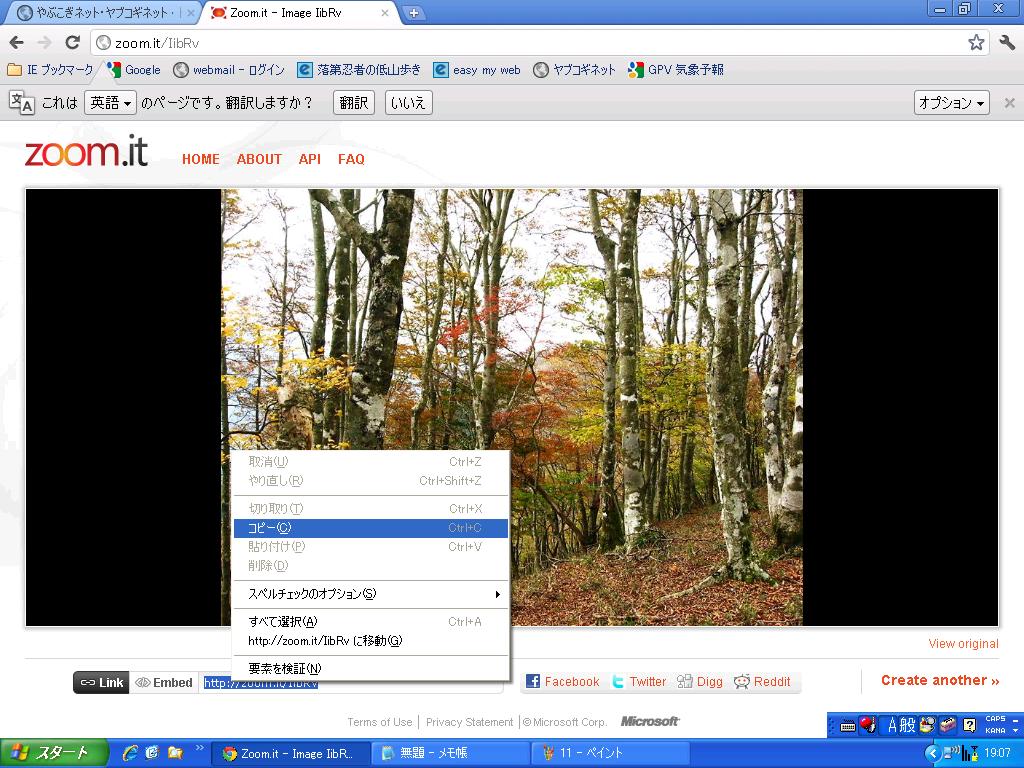This screenshot has width=1024, height=768.
Task: Share image on Twitter
Action: tap(638, 681)
